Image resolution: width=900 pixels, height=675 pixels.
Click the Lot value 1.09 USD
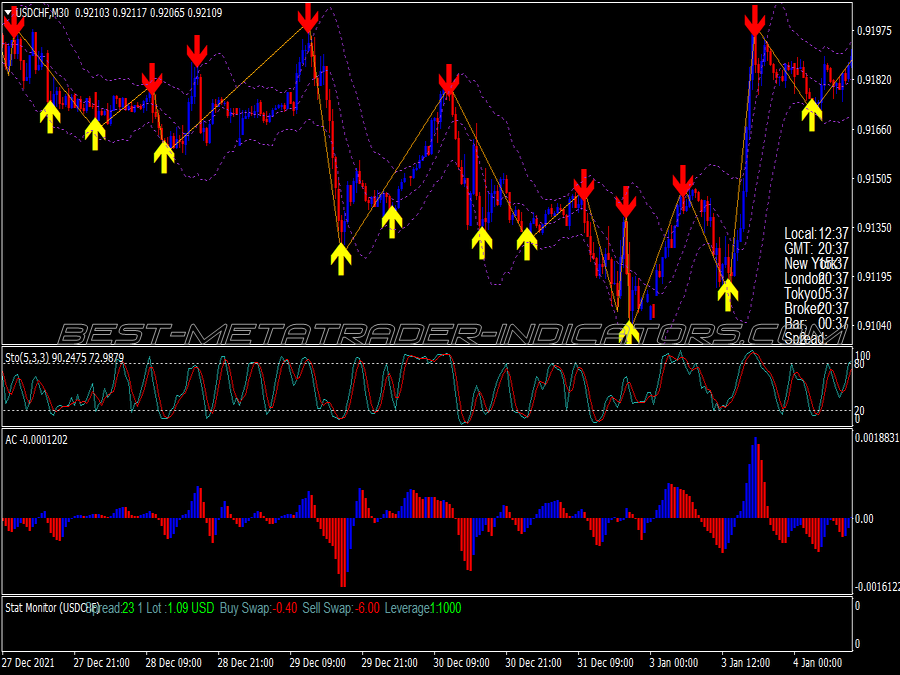pyautogui.click(x=191, y=608)
